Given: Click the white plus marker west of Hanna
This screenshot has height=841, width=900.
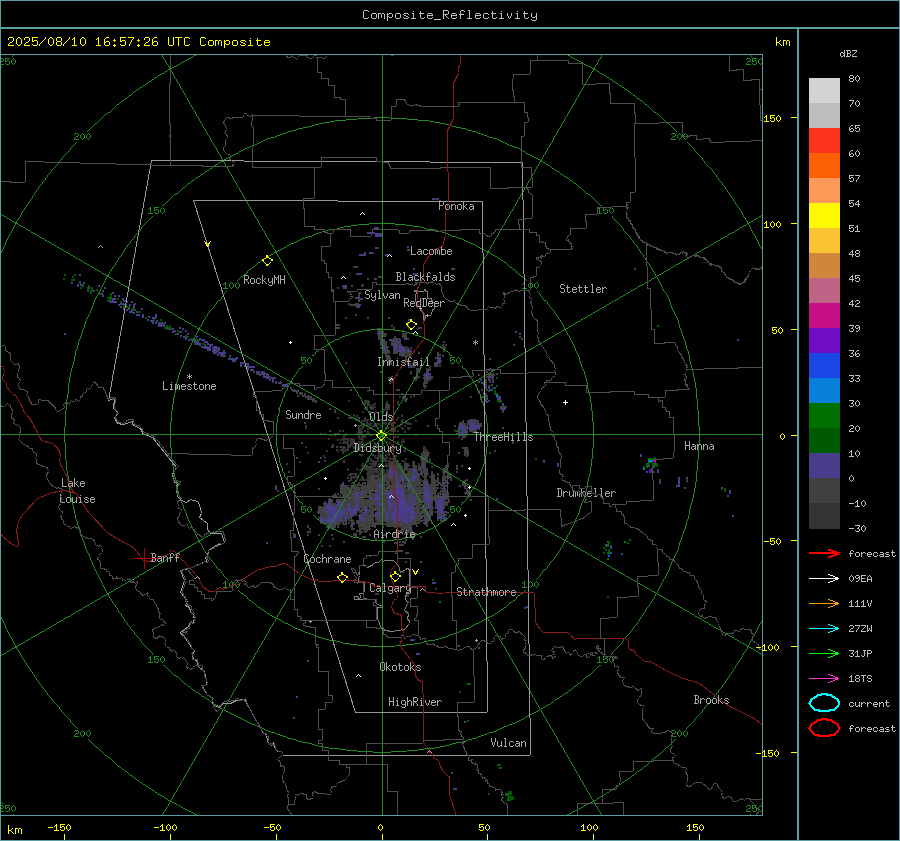Looking at the screenshot, I should pos(565,402).
